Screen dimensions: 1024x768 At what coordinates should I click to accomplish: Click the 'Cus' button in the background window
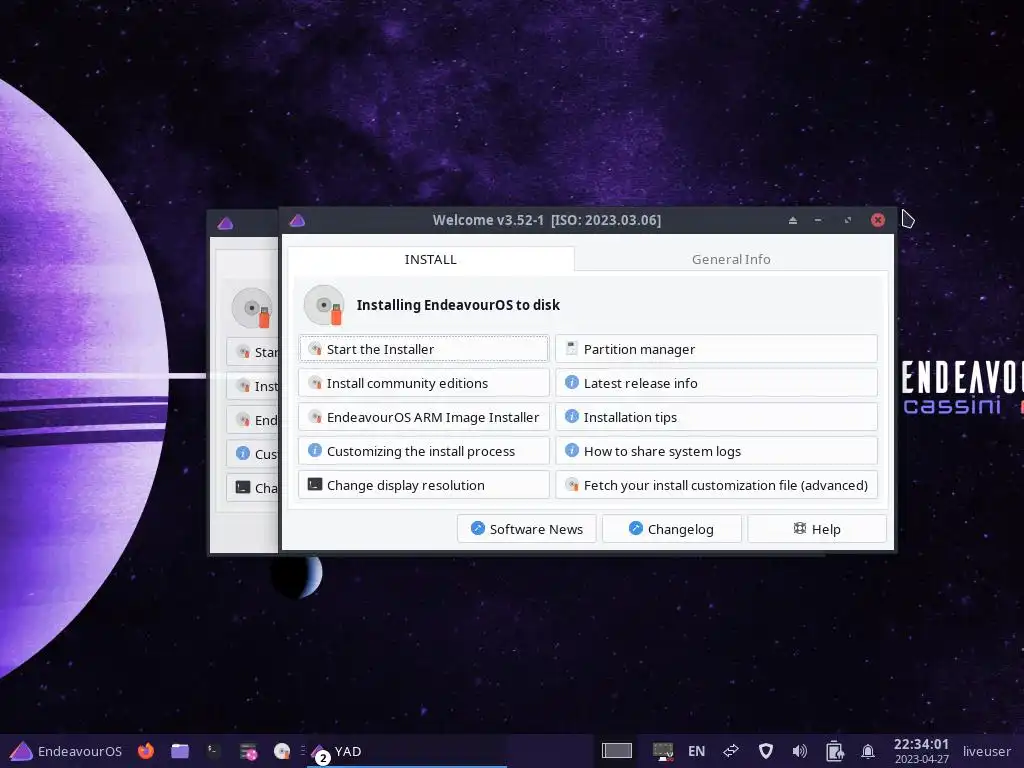[253, 454]
